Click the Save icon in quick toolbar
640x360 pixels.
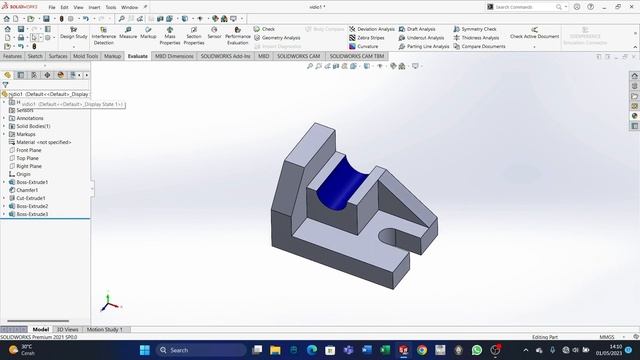tap(46, 19)
